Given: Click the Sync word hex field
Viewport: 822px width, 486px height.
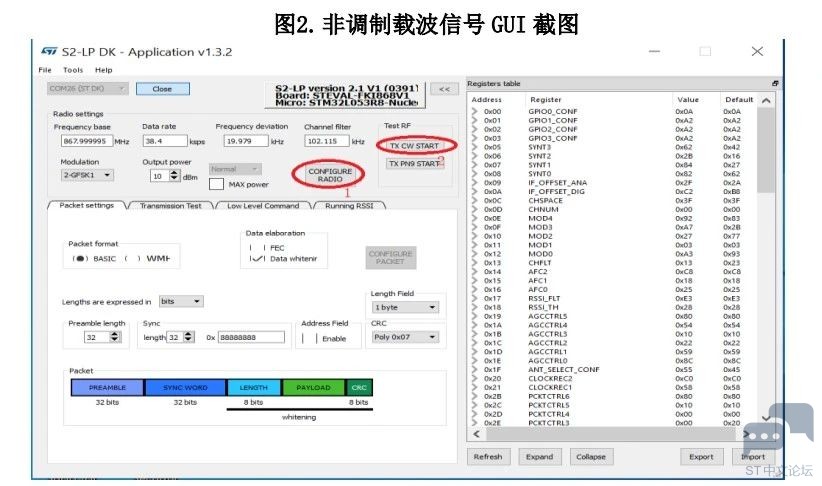Looking at the screenshot, I should tap(251, 337).
